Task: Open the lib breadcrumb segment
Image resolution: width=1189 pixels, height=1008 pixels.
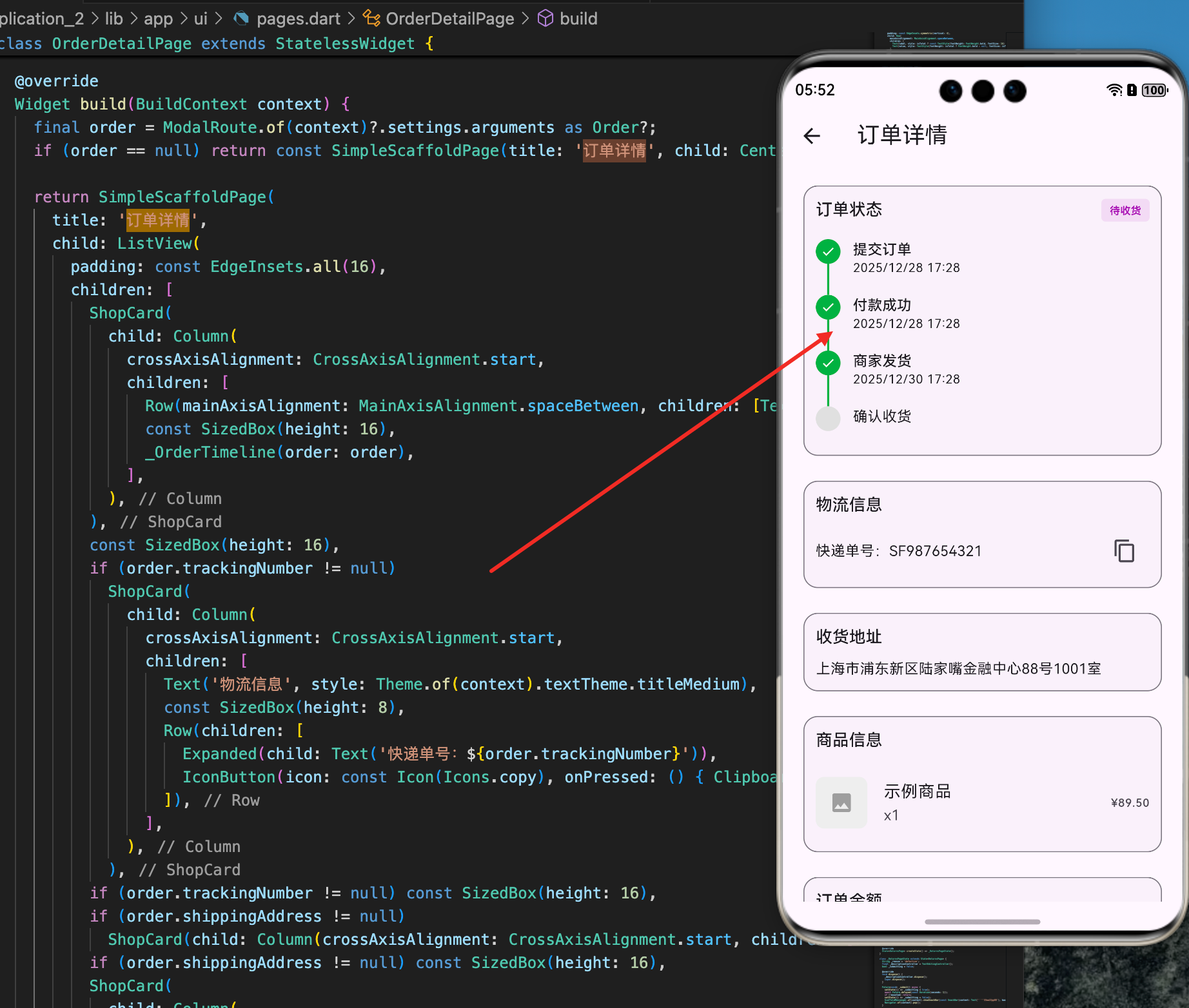Action: pos(114,19)
